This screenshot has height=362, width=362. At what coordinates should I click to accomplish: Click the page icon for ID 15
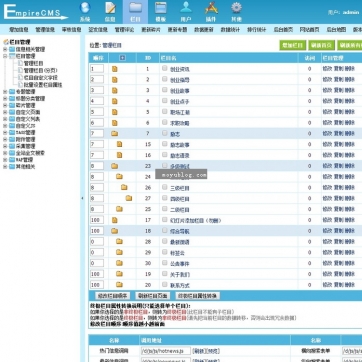pyautogui.click(x=119, y=144)
